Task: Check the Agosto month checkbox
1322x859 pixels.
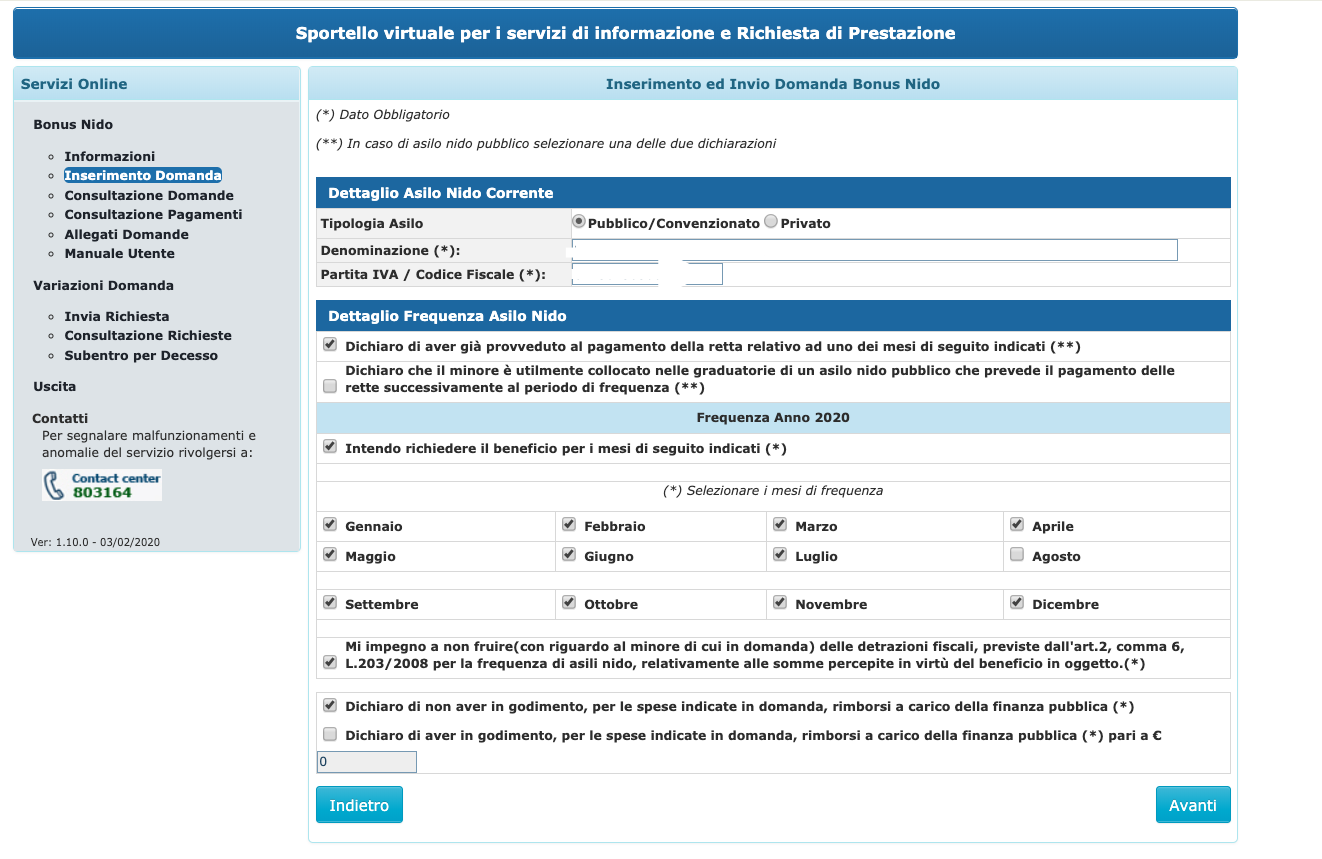Action: click(1017, 554)
